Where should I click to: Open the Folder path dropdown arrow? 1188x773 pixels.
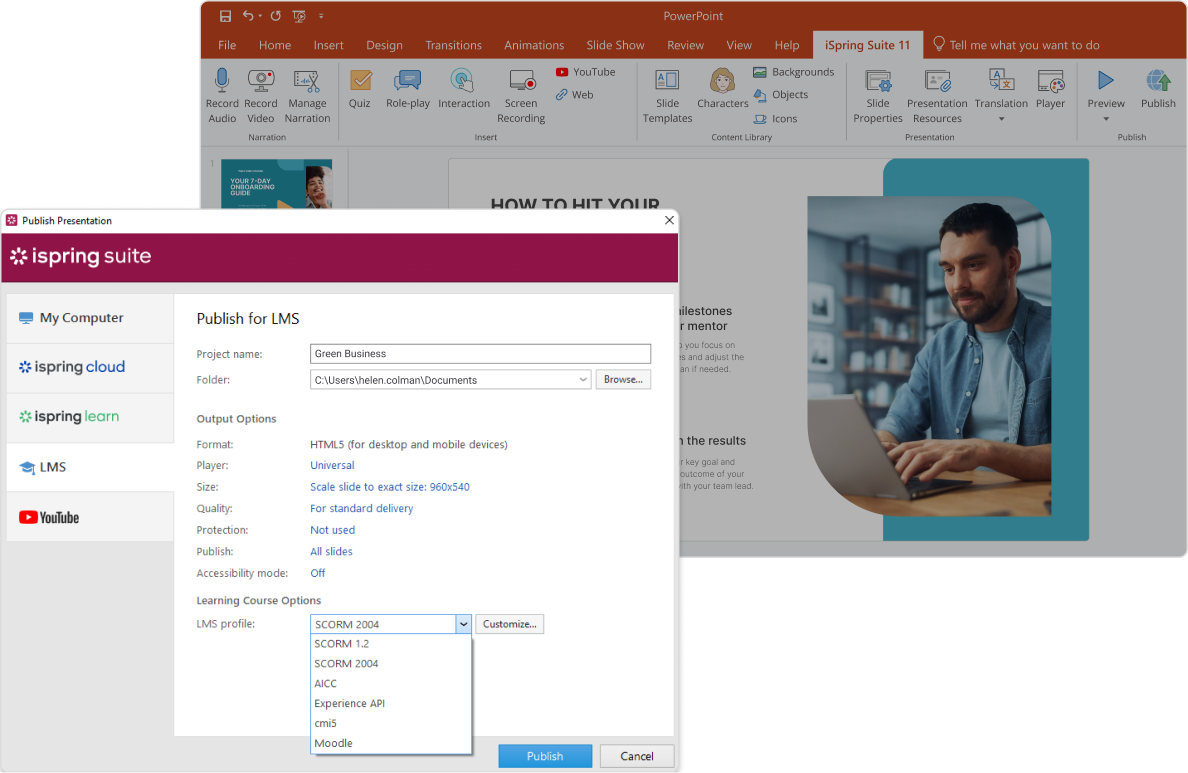pyautogui.click(x=582, y=380)
